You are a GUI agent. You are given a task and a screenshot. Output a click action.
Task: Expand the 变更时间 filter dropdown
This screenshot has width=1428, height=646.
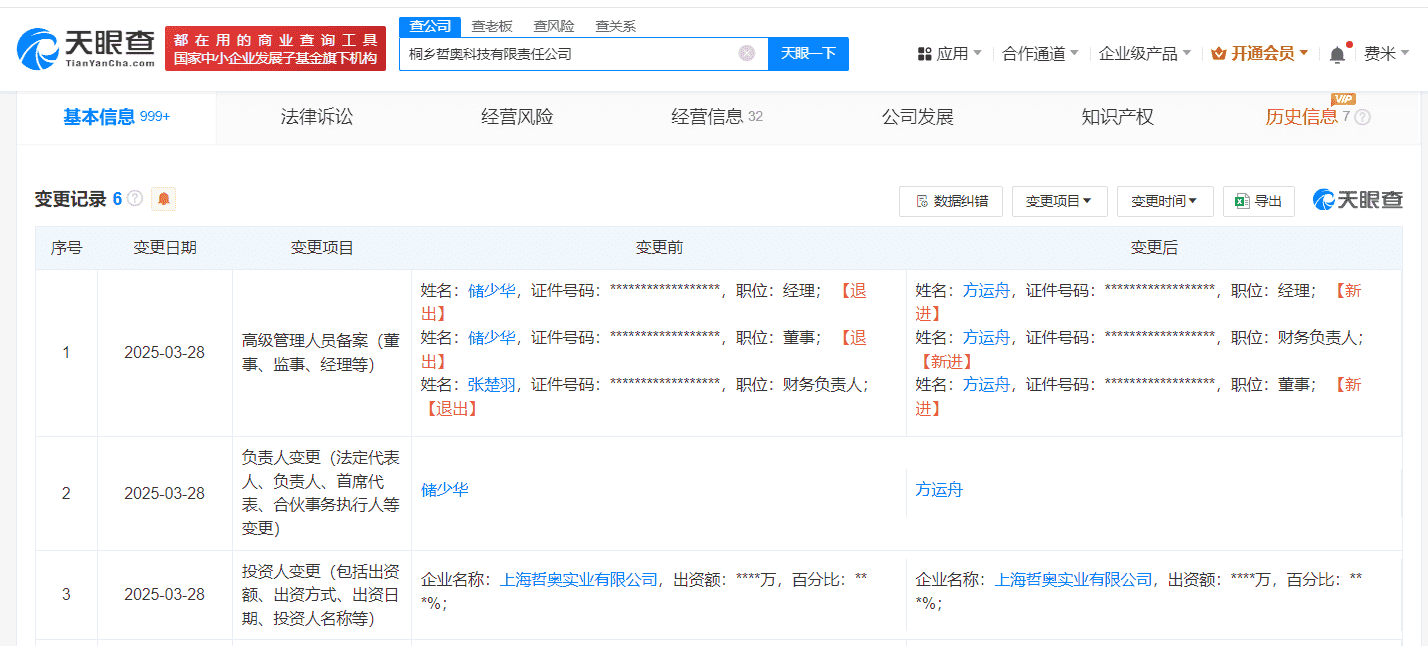click(1164, 201)
